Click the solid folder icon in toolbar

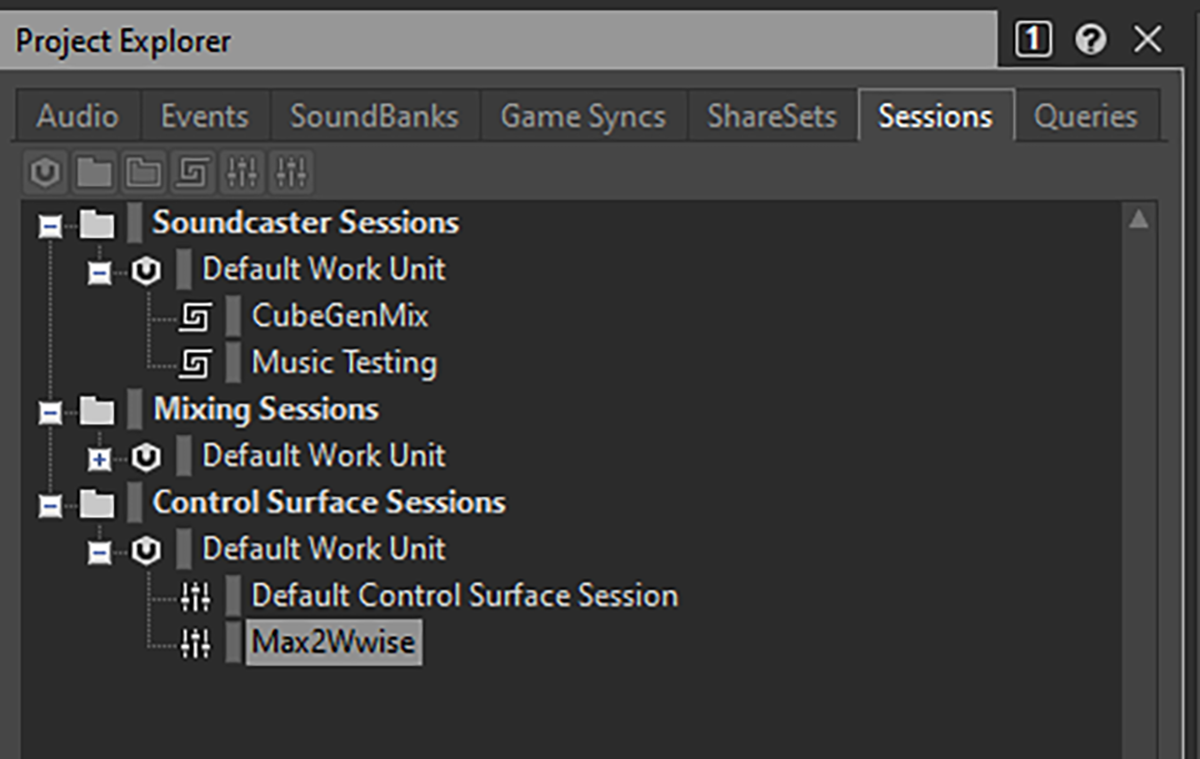(x=94, y=174)
